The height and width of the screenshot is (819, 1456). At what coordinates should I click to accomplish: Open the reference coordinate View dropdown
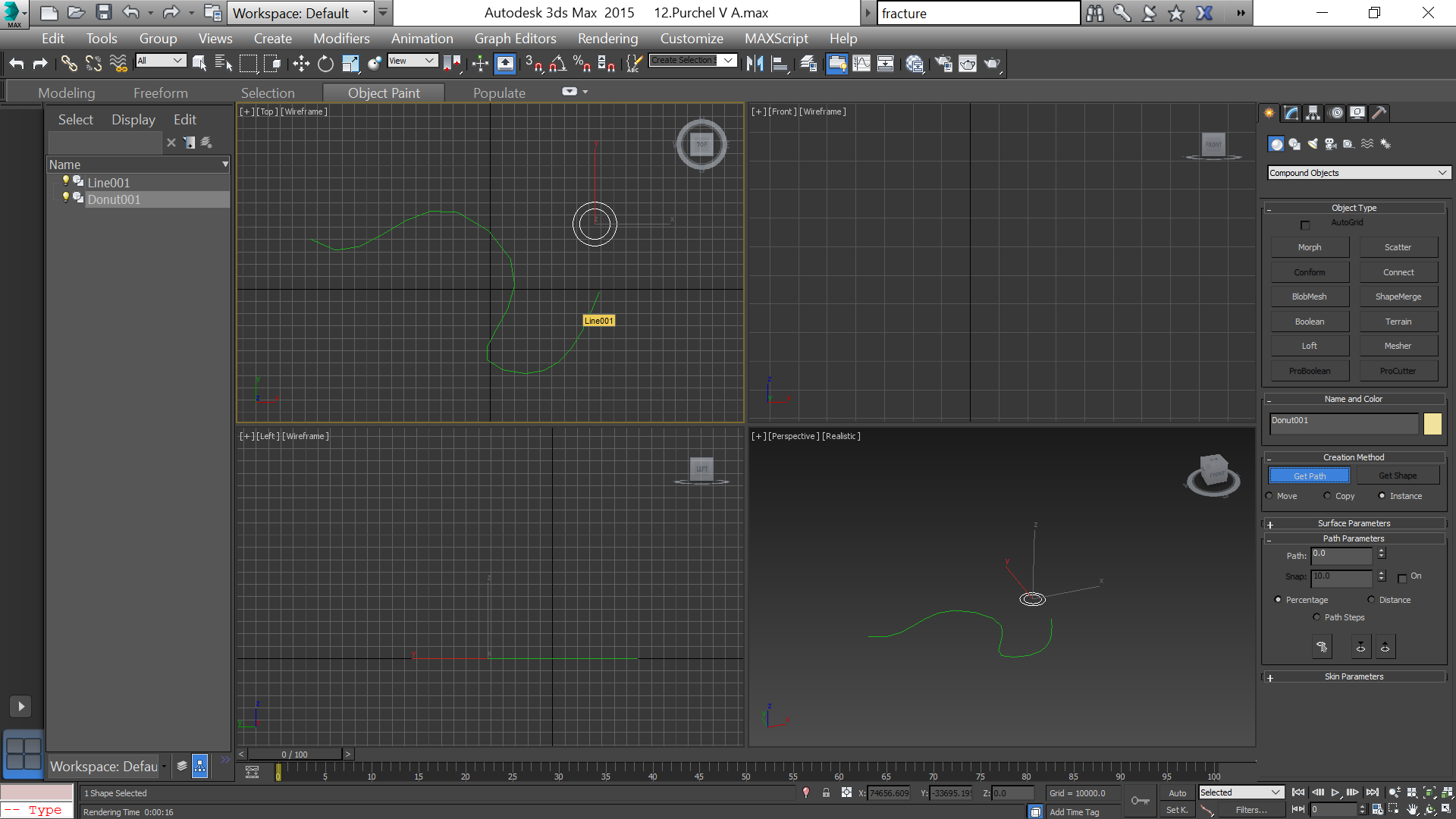[x=413, y=61]
